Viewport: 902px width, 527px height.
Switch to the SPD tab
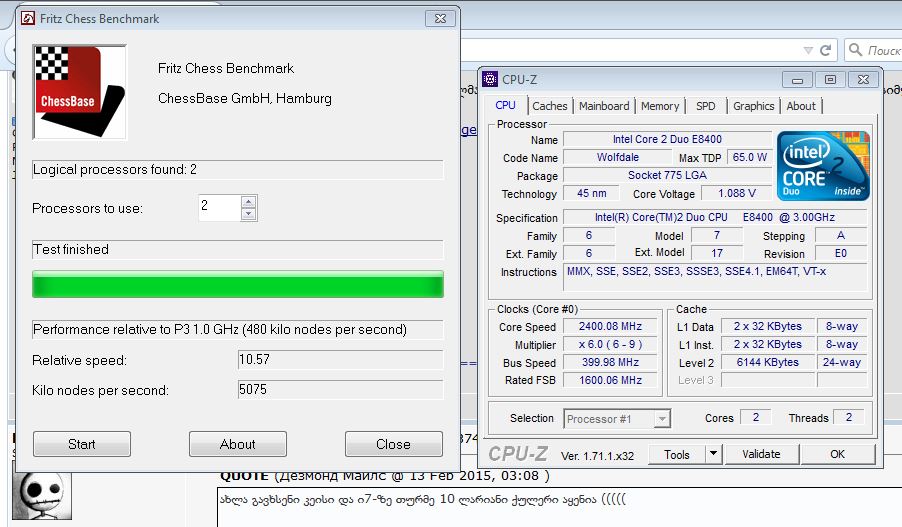click(x=705, y=106)
